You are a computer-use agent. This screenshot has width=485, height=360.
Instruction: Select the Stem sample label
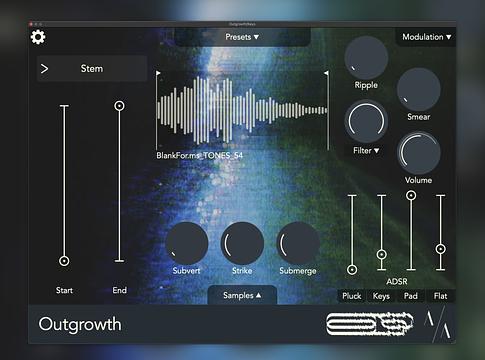coord(92,69)
